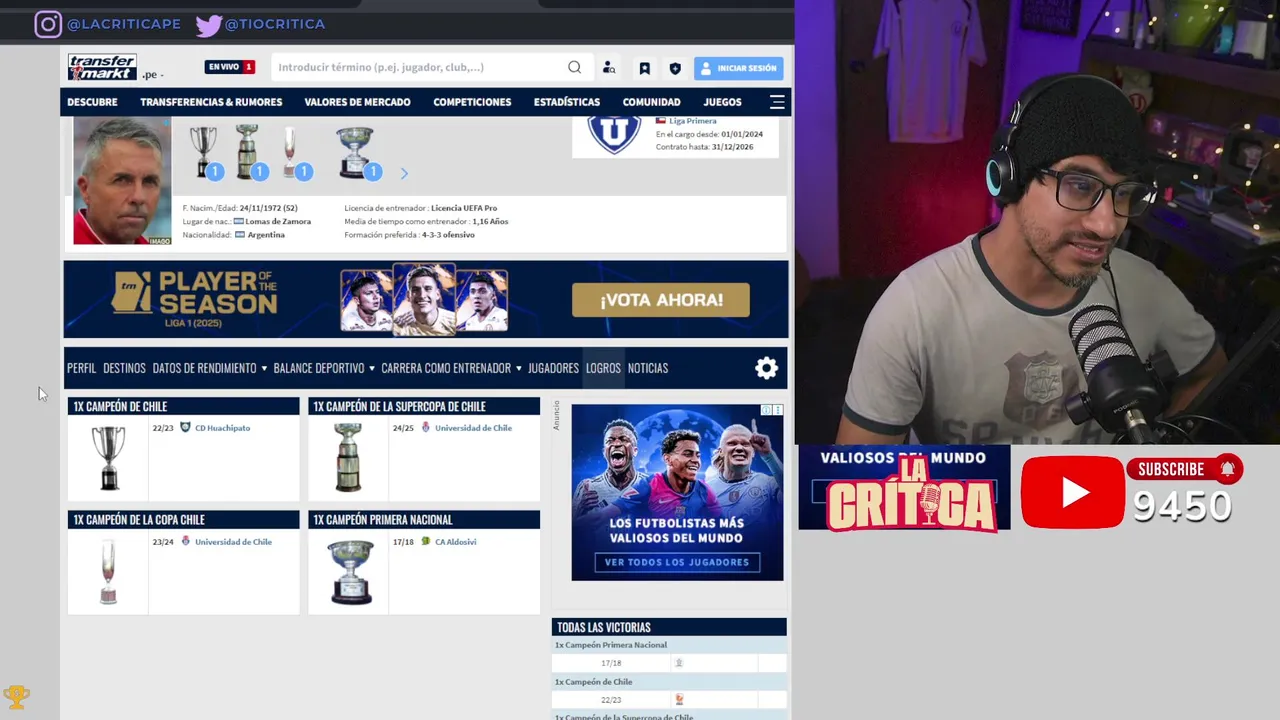Click the Campeón de Chile trophy image
The width and height of the screenshot is (1280, 720).
(x=108, y=458)
